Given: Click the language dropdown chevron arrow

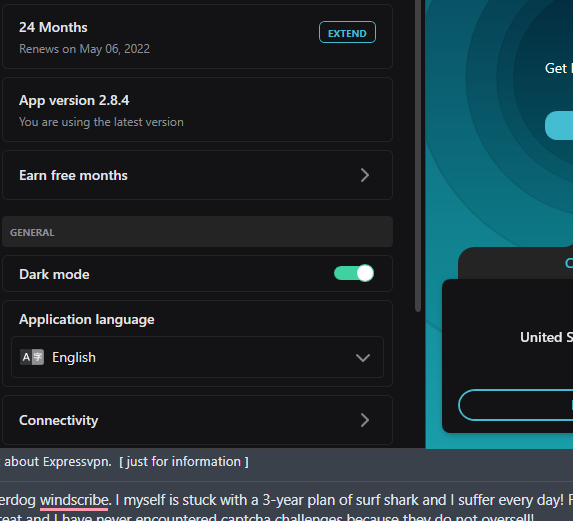Looking at the screenshot, I should pos(363,358).
